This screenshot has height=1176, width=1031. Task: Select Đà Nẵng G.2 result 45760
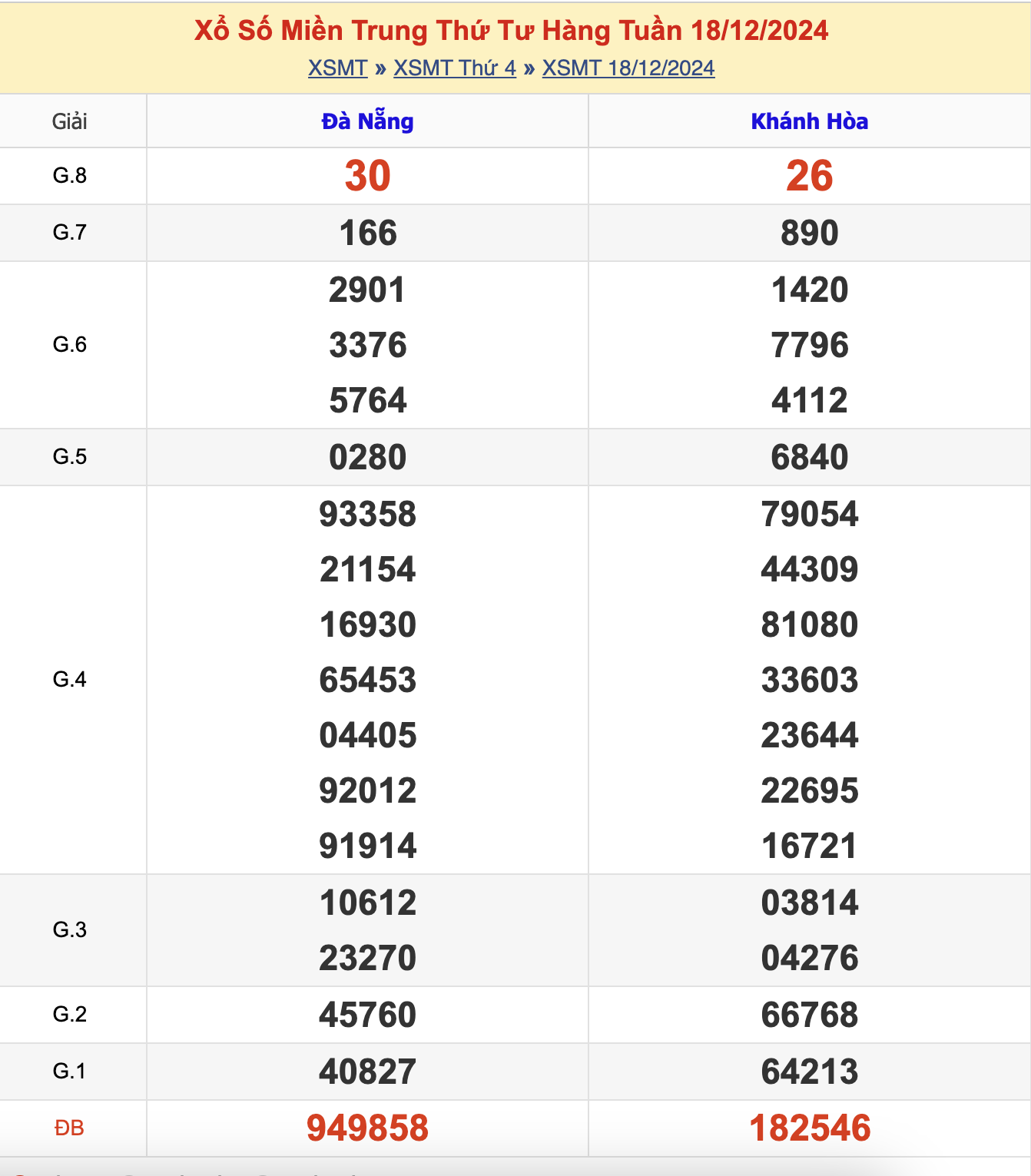368,1015
